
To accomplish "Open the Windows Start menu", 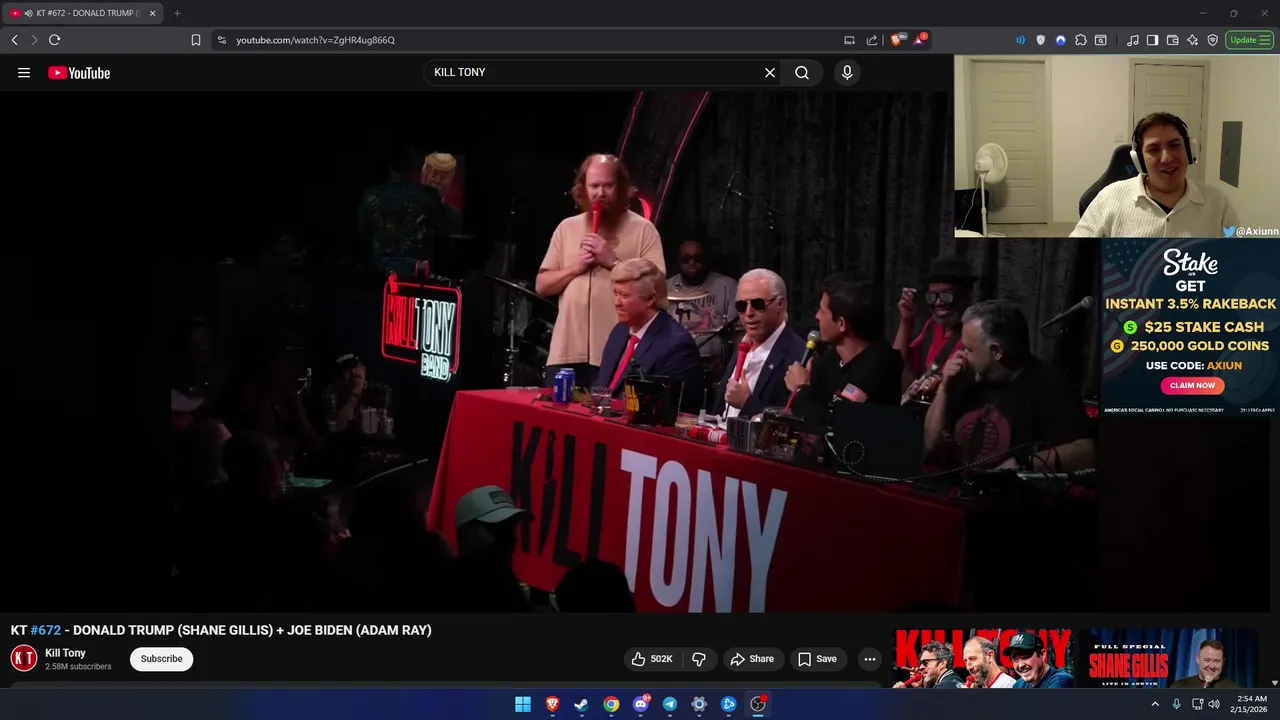I will pyautogui.click(x=523, y=704).
